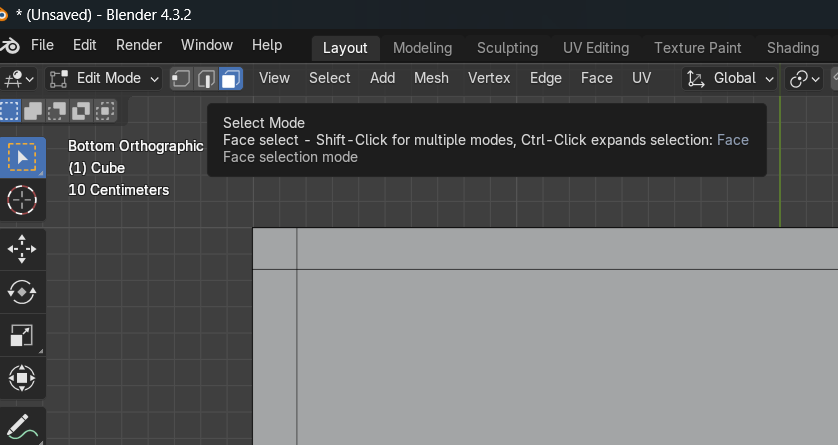The image size is (838, 445).
Task: Open the File menu
Action: (x=43, y=45)
